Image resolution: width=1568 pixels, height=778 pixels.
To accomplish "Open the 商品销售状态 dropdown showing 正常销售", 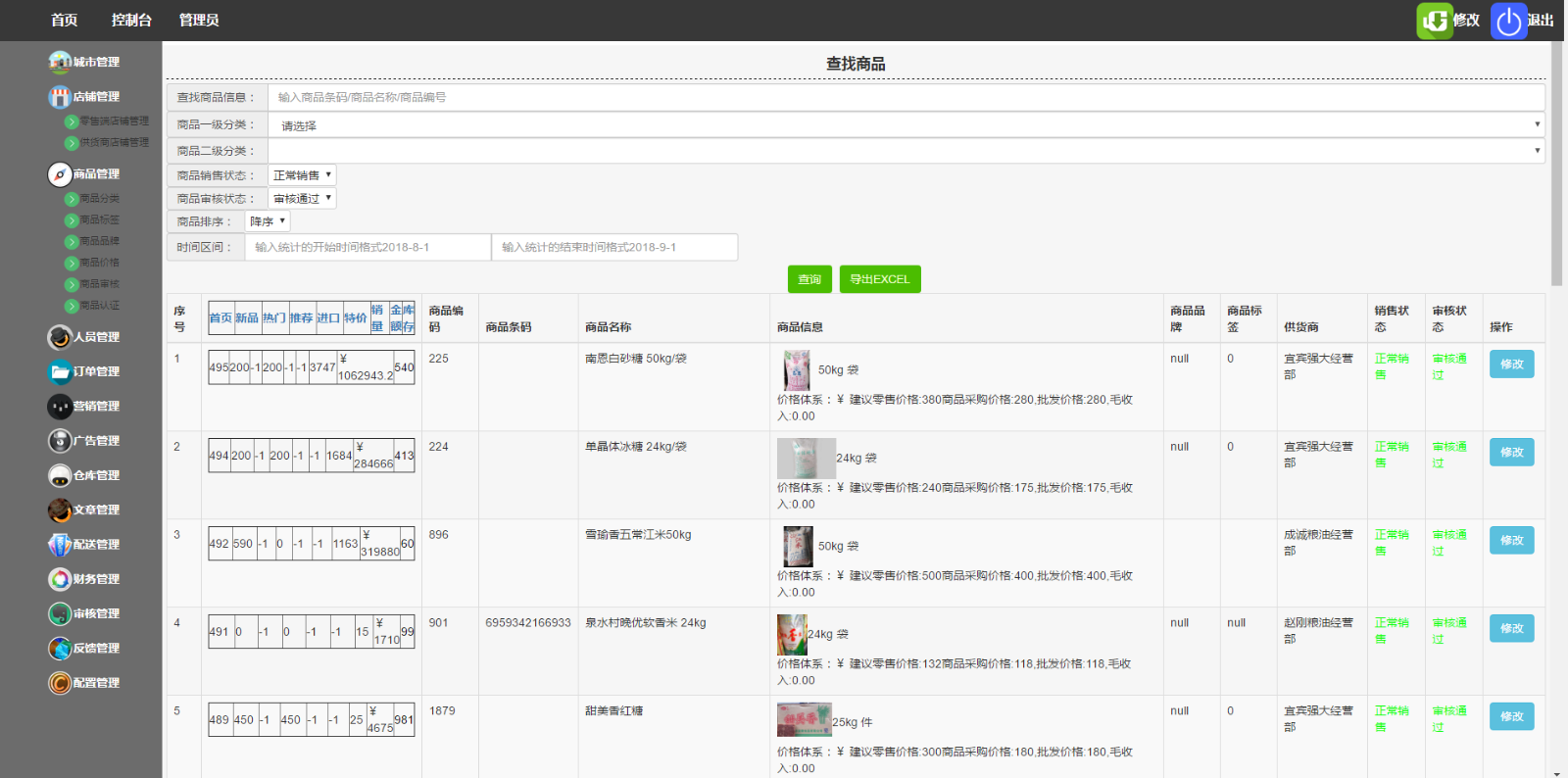I will coord(302,175).
